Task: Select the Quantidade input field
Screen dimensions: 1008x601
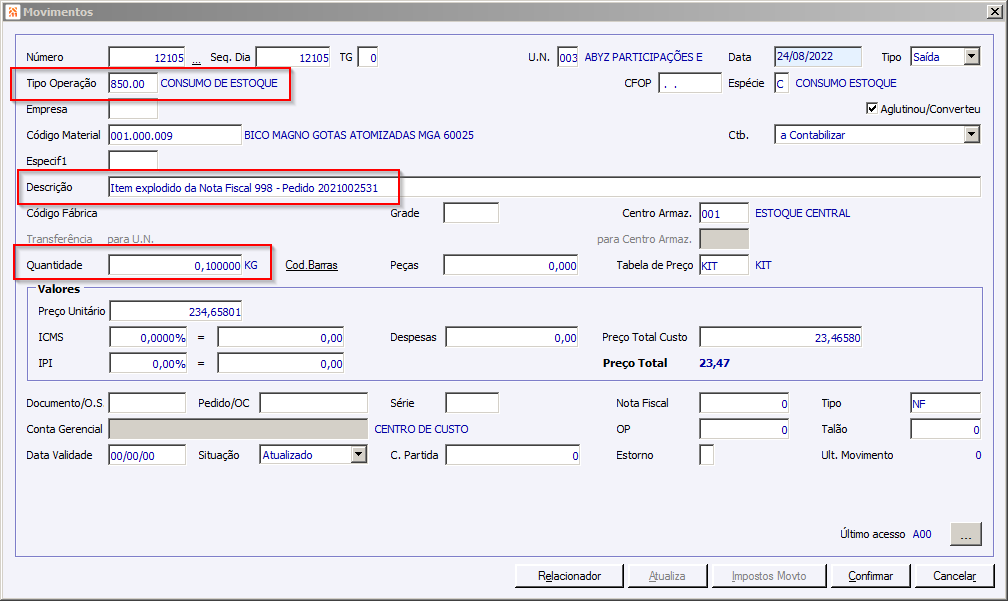Action: (x=175, y=265)
